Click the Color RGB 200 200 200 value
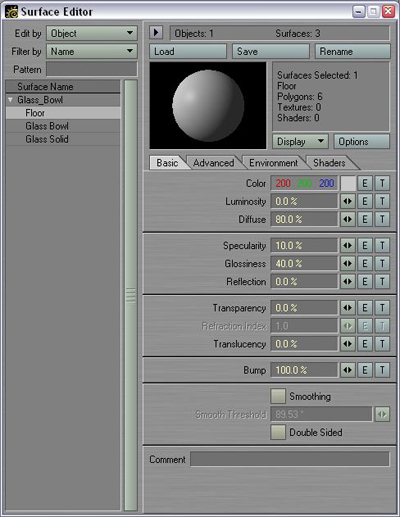This screenshot has width=400, height=517. [305, 183]
